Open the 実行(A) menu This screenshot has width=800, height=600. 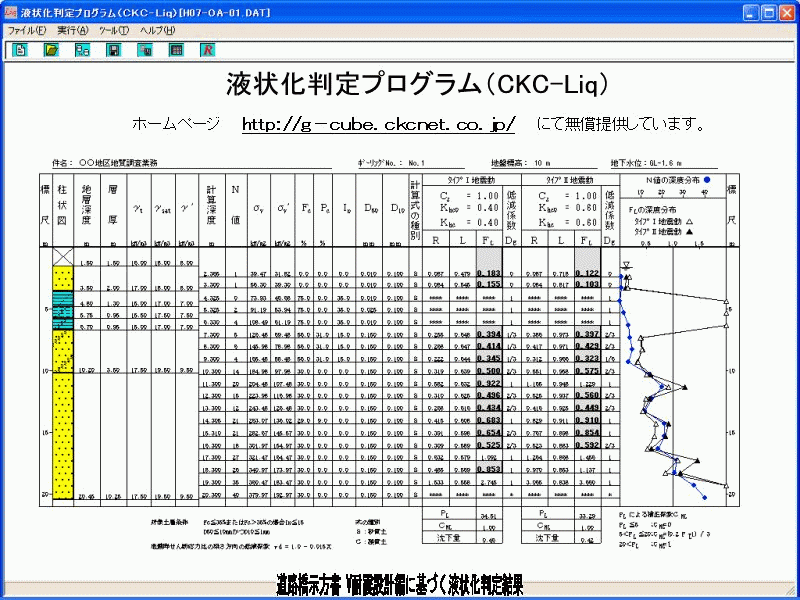pyautogui.click(x=73, y=30)
